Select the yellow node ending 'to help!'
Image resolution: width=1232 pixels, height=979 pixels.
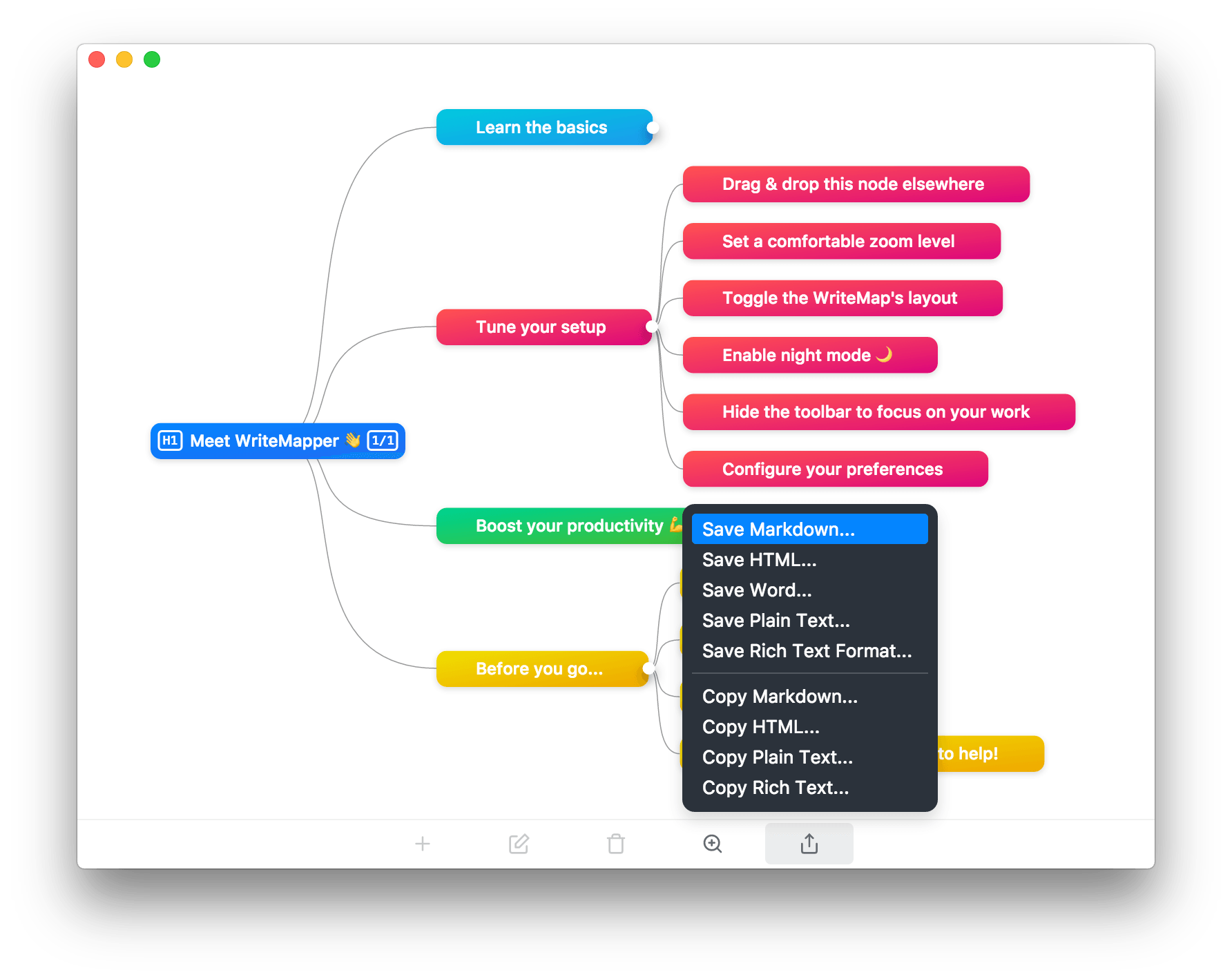pos(990,754)
